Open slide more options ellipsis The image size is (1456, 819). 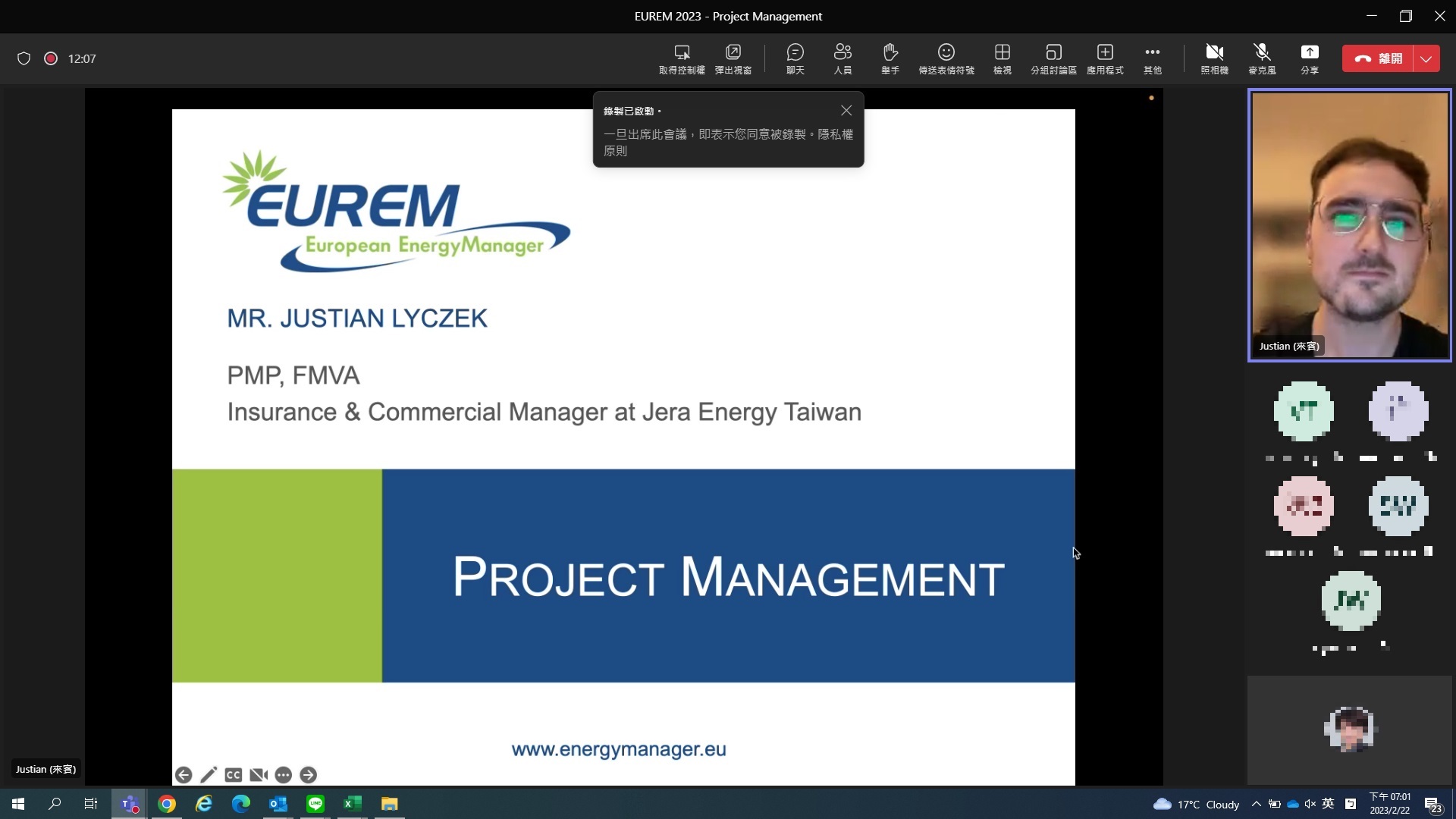[283, 775]
